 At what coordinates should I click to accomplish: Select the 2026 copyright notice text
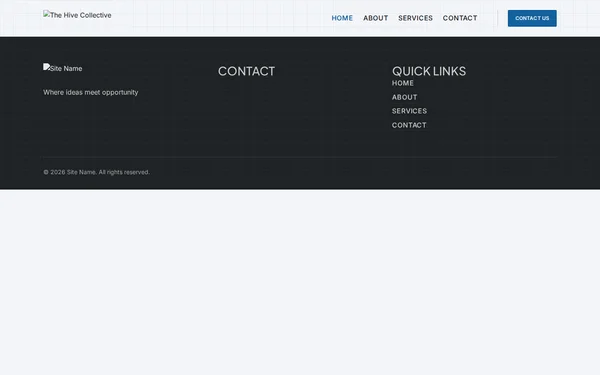point(96,172)
